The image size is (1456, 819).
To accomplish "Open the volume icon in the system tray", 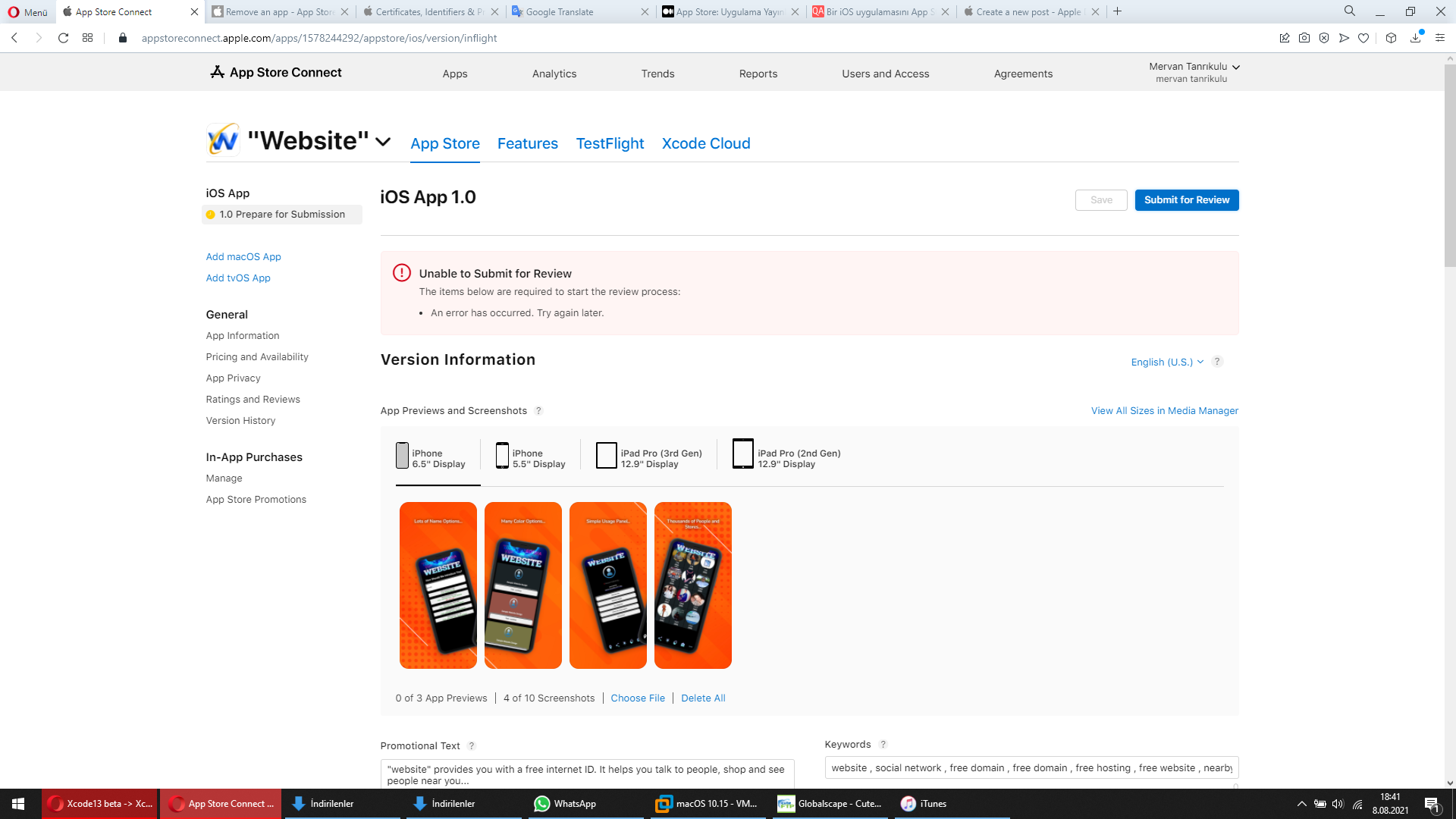I will (x=1338, y=804).
